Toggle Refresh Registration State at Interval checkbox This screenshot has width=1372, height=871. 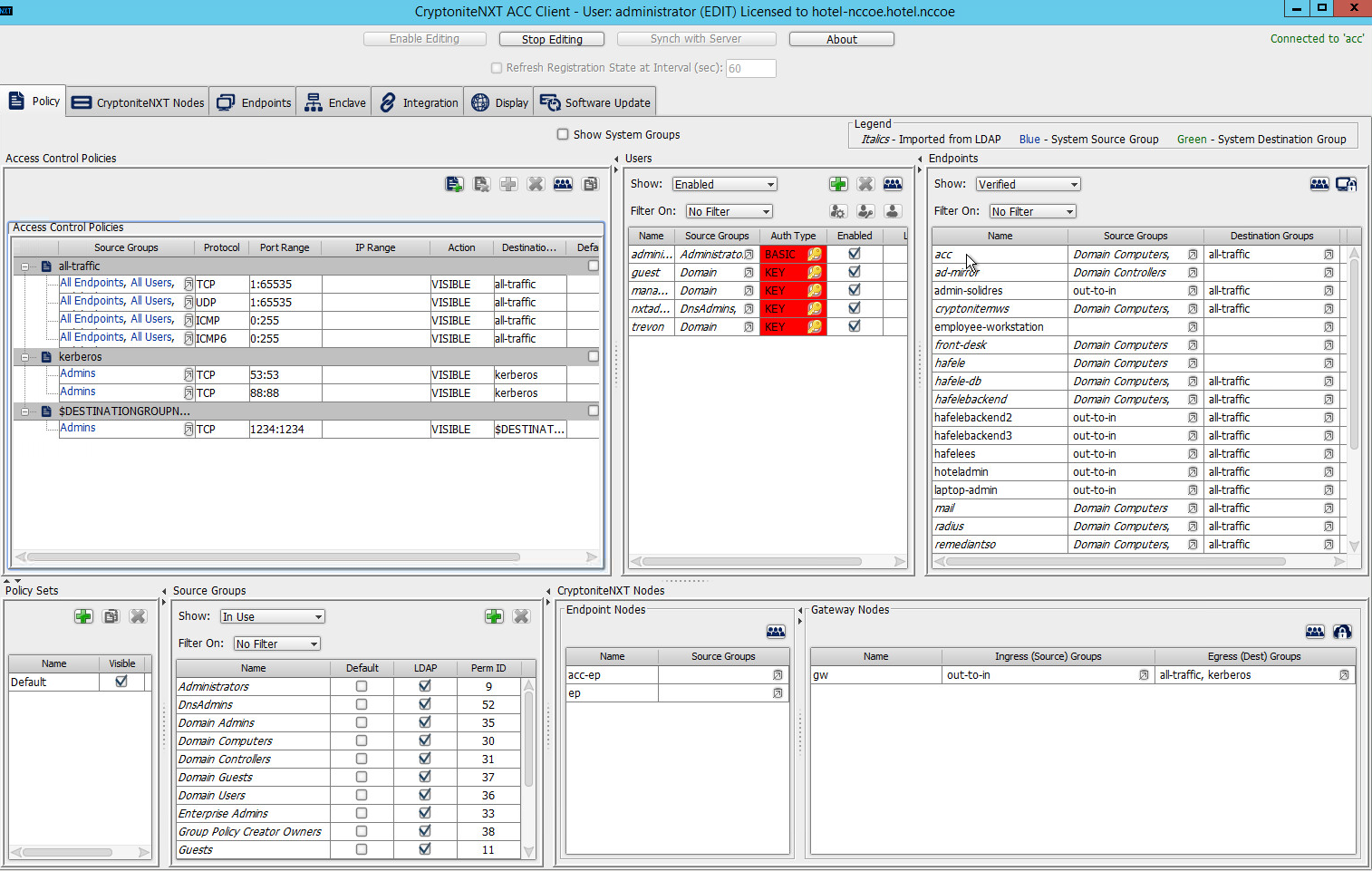coord(497,68)
